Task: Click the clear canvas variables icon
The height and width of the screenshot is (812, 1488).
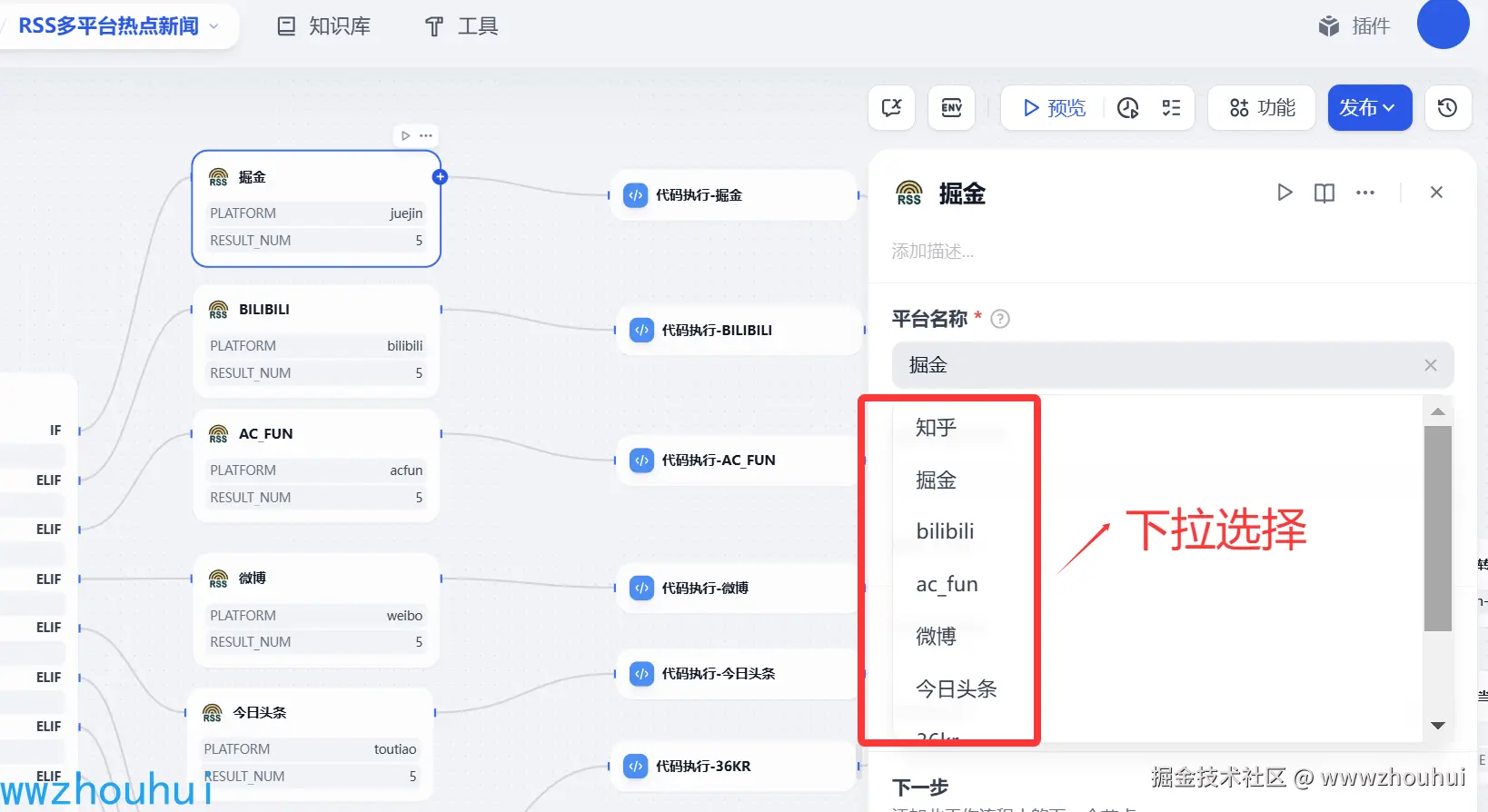Action: click(x=892, y=108)
